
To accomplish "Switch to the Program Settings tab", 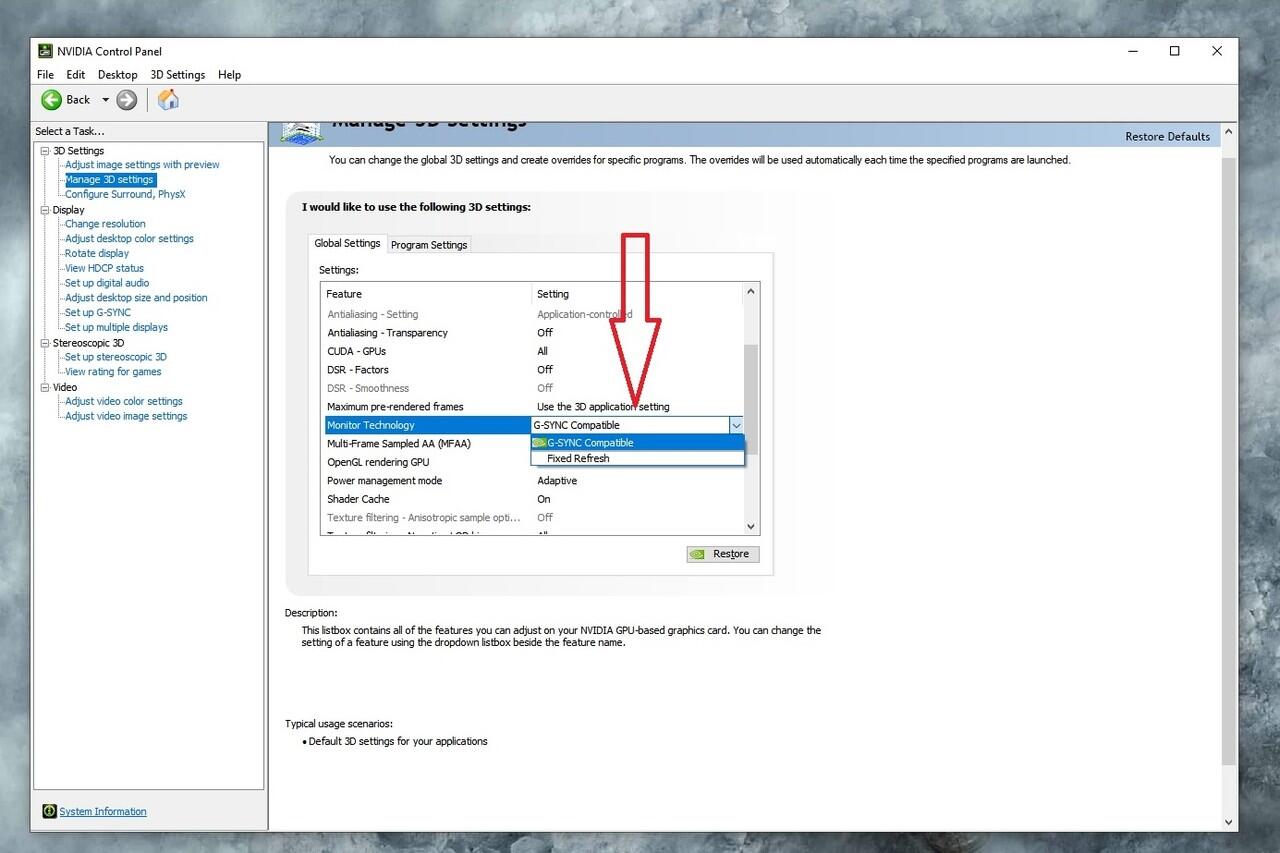I will (429, 245).
